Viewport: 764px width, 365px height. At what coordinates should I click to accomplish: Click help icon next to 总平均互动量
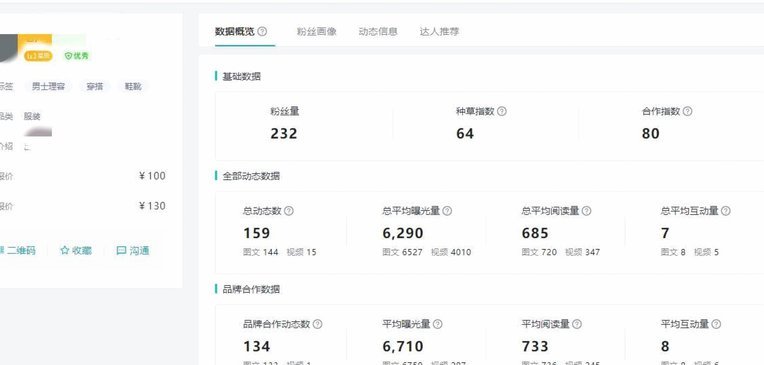726,211
